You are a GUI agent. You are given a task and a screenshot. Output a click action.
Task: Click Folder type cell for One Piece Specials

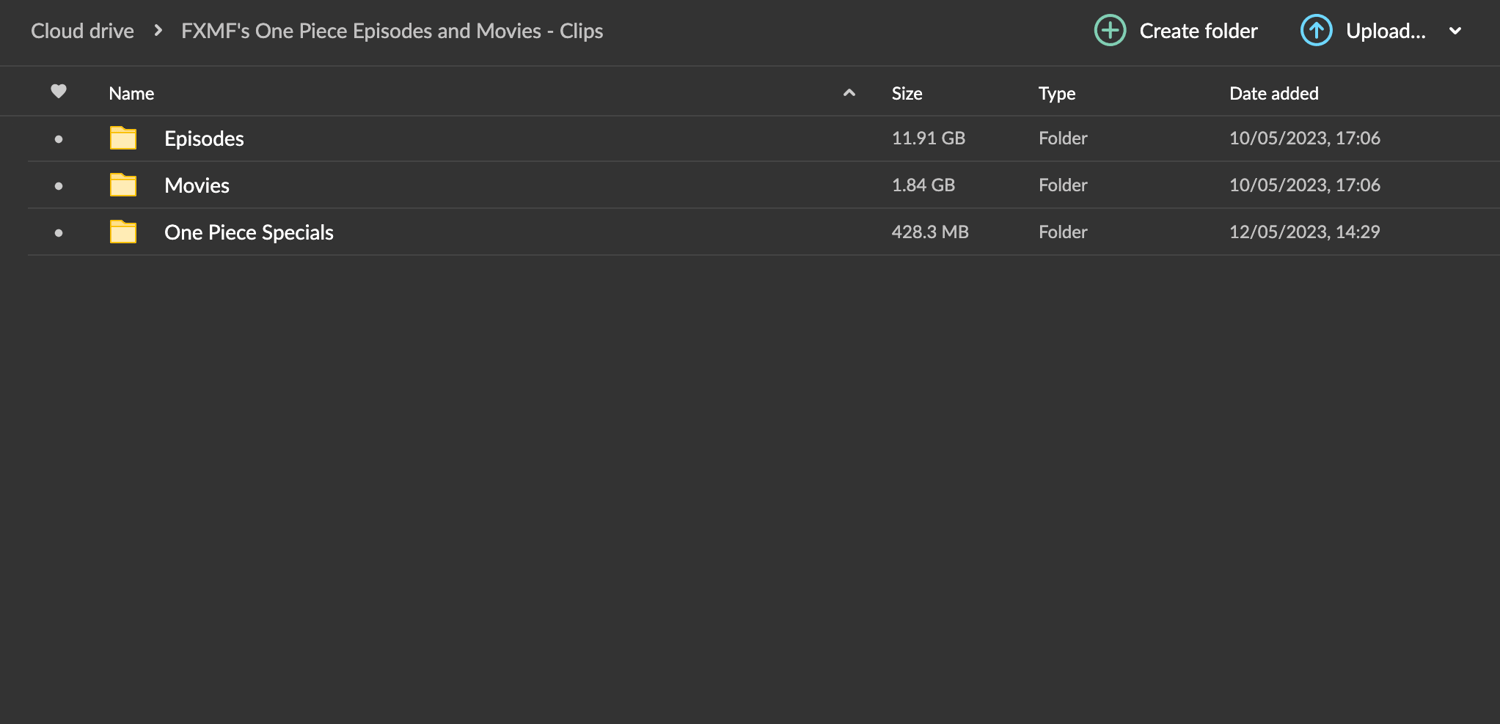pos(1063,232)
